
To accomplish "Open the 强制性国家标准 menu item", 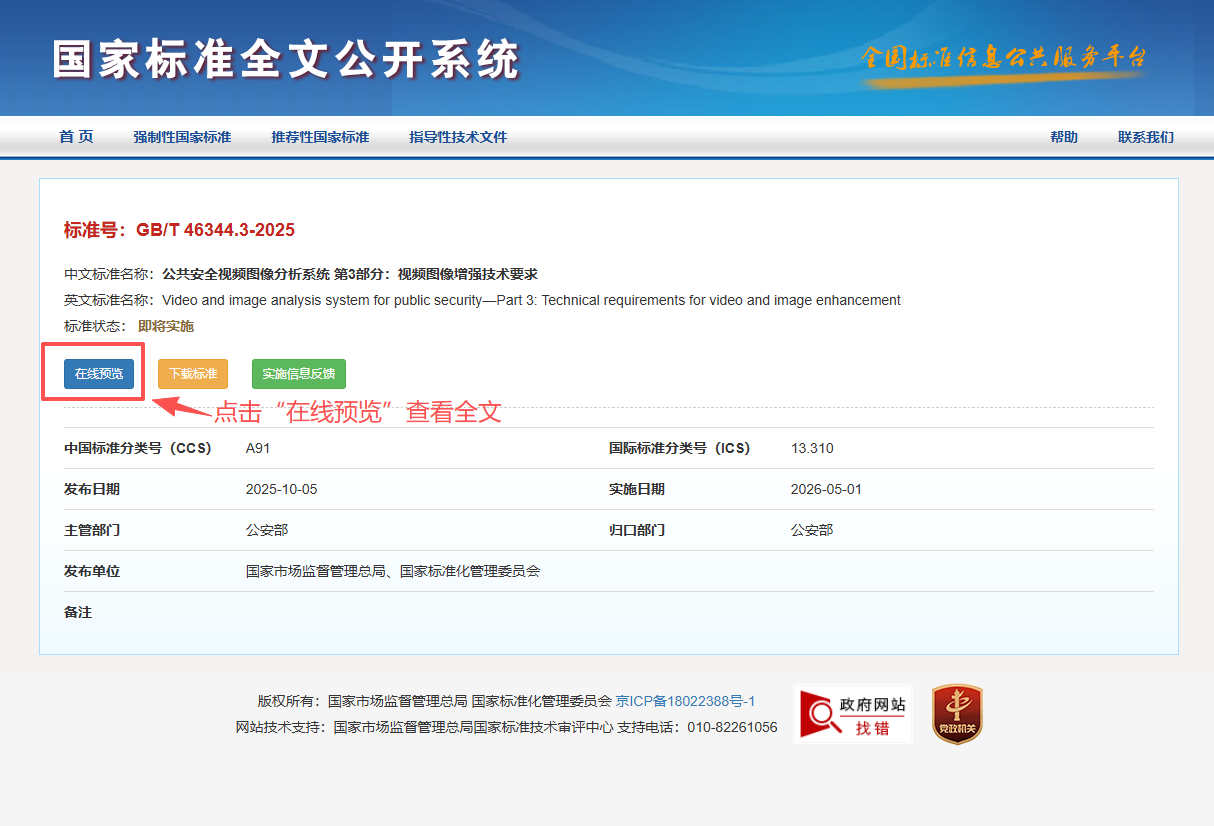I will (182, 137).
